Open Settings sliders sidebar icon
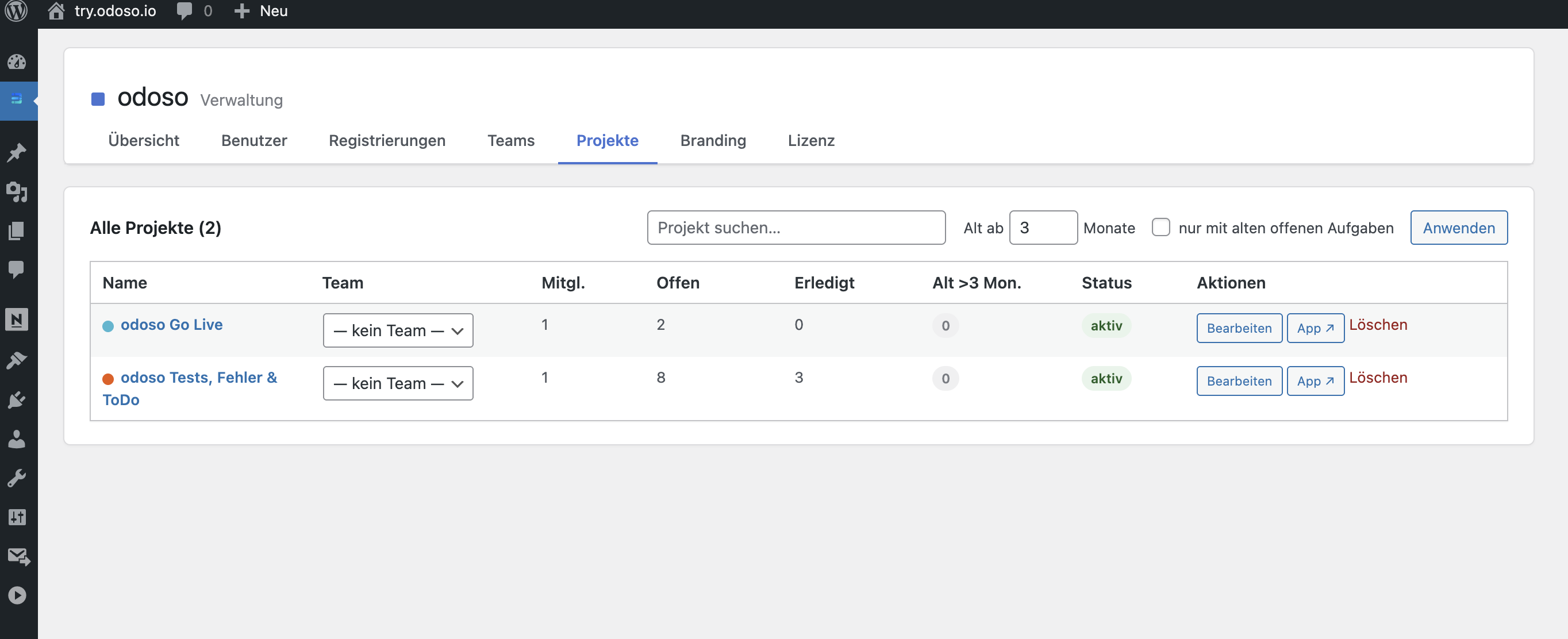1568x639 pixels. pos(17,517)
